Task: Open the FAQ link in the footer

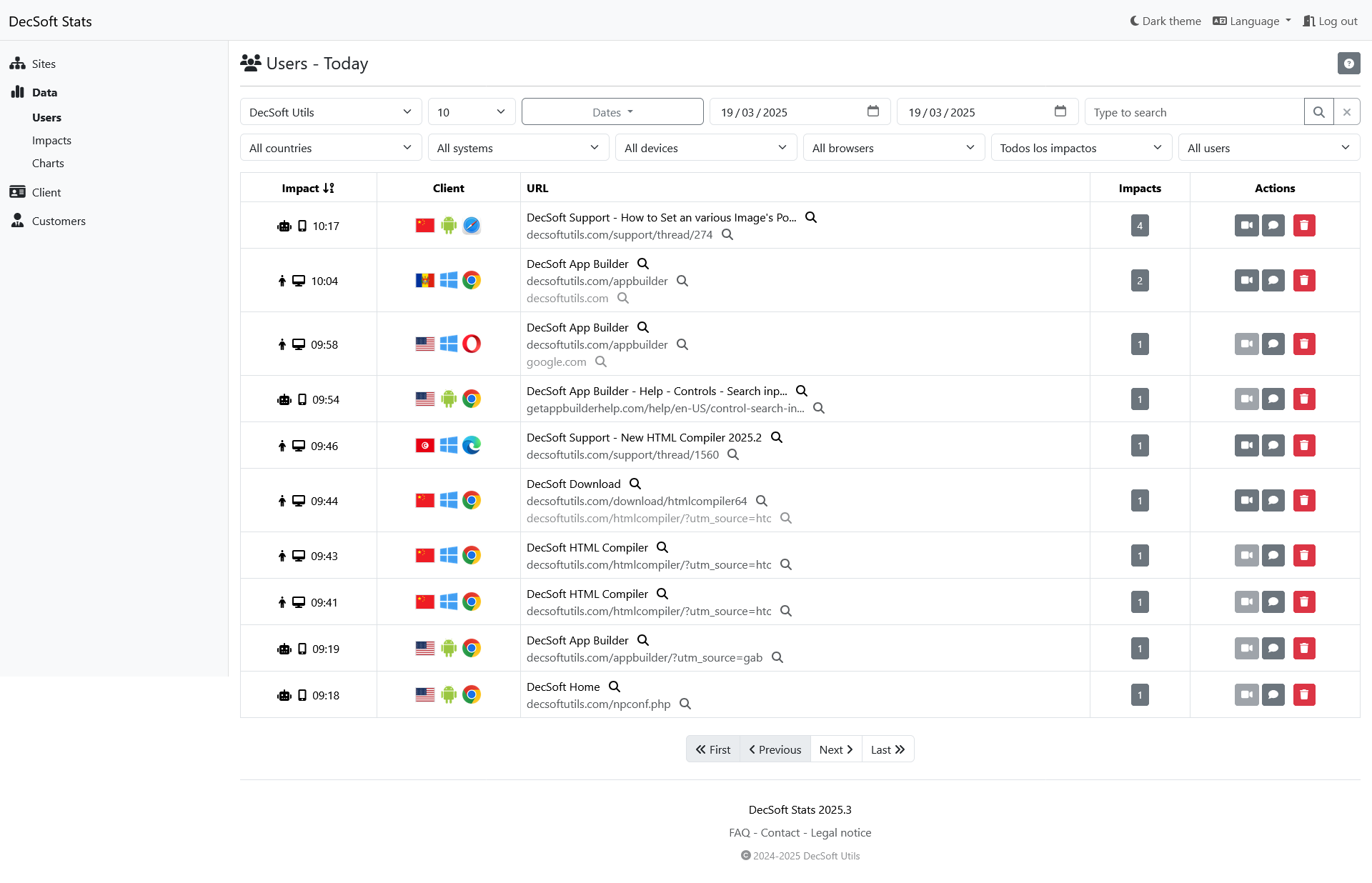Action: pos(740,832)
